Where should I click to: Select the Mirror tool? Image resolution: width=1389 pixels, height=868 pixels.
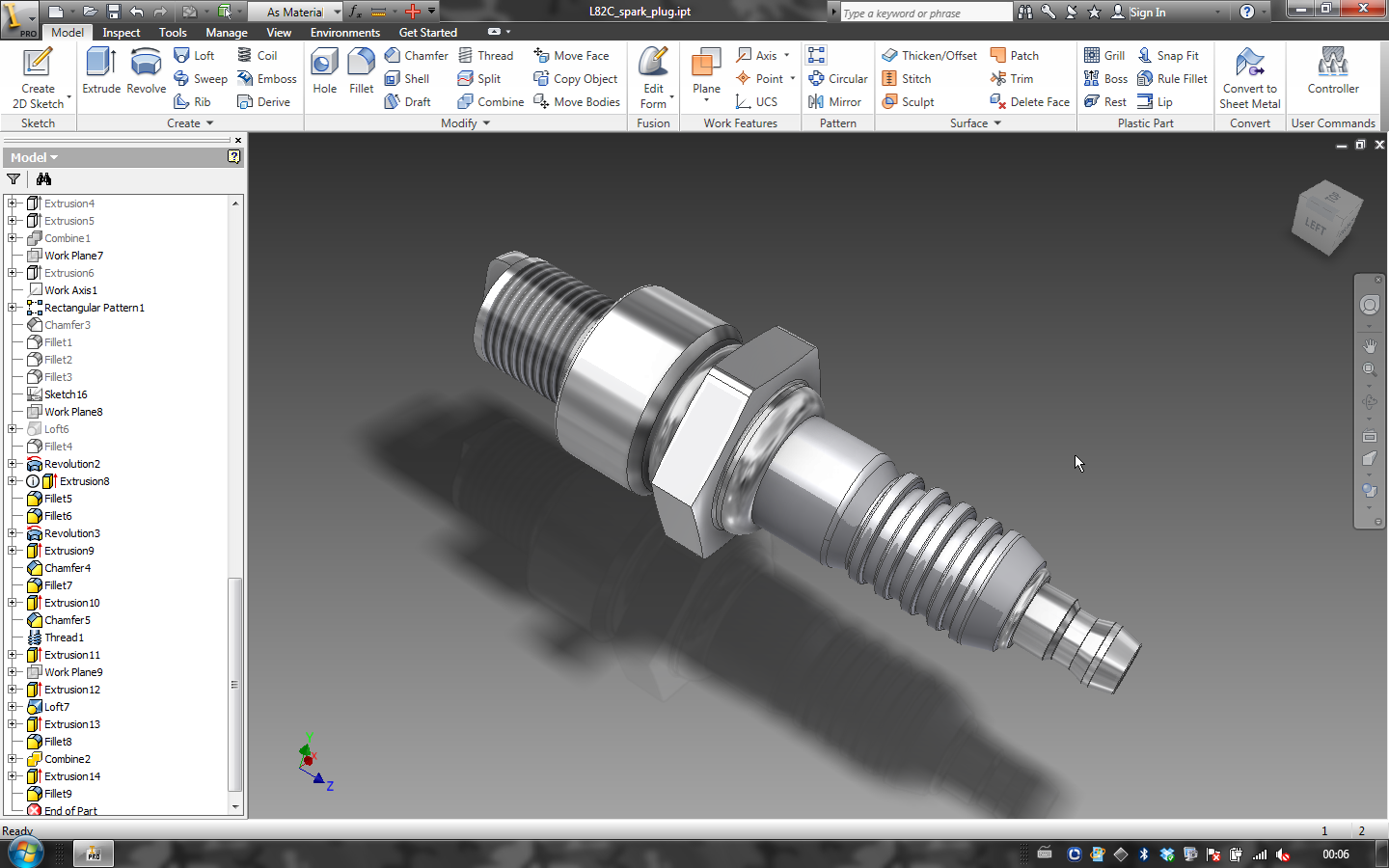click(x=835, y=102)
